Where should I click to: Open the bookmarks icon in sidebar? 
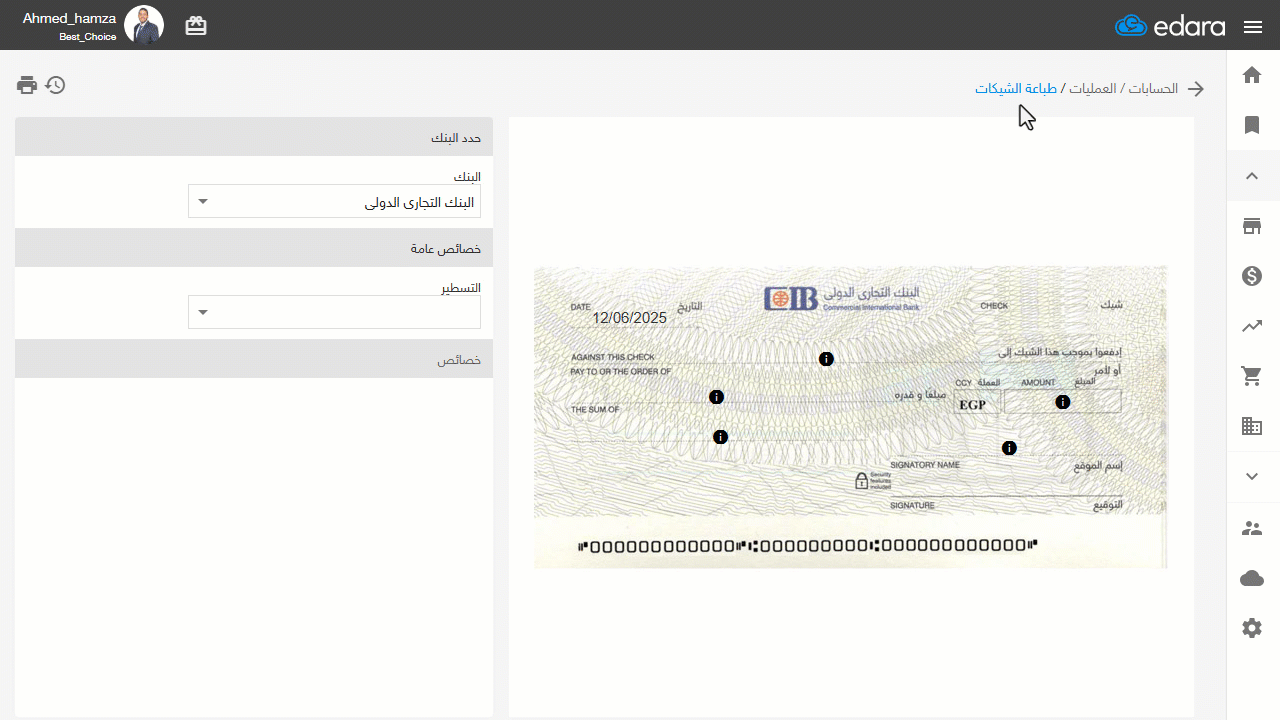1252,125
